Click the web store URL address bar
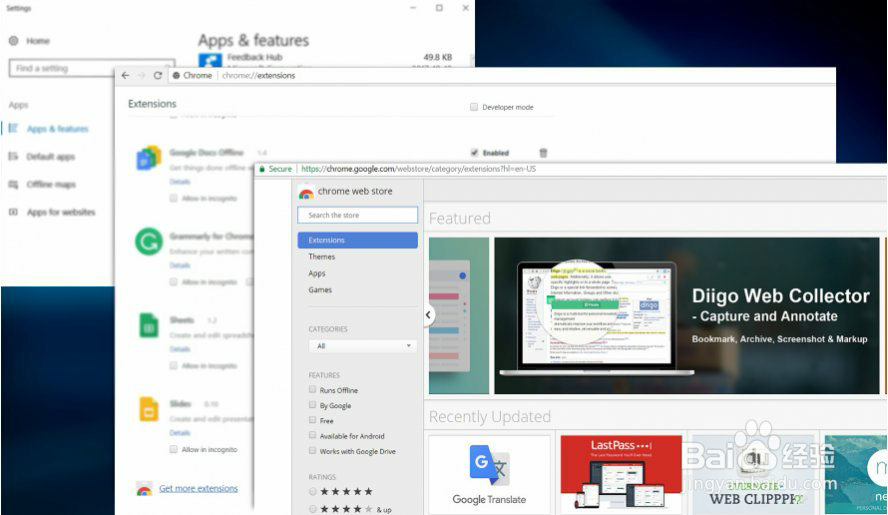This screenshot has height=515, width=888. click(419, 169)
